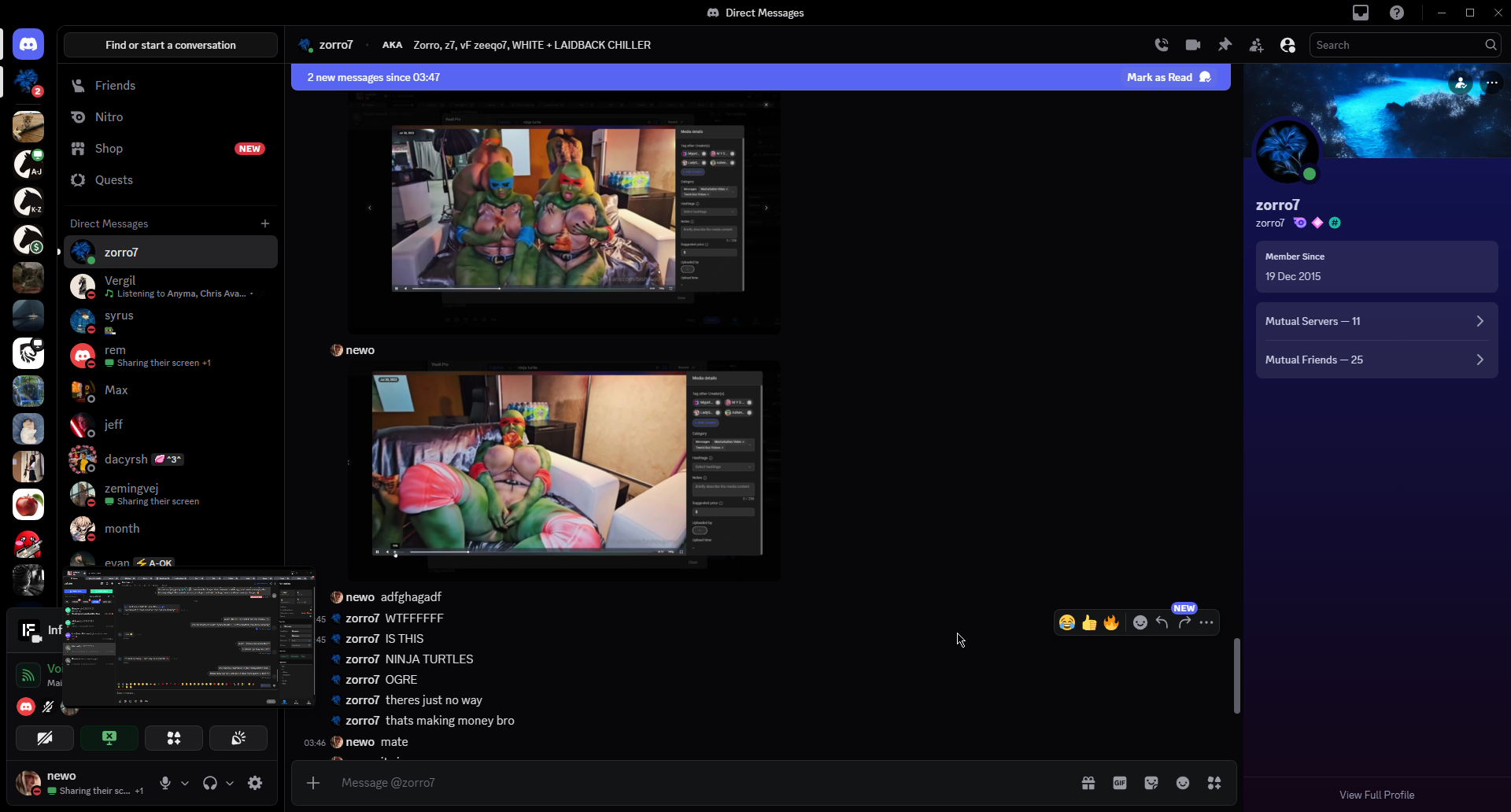The height and width of the screenshot is (812, 1511).
Task: Open the Inbox icon in title bar
Action: pyautogui.click(x=1361, y=13)
